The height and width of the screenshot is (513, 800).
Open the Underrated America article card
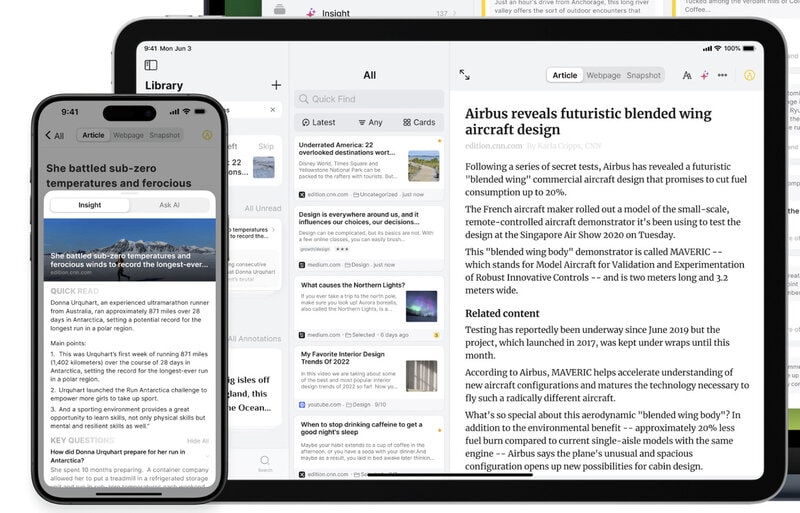point(369,169)
